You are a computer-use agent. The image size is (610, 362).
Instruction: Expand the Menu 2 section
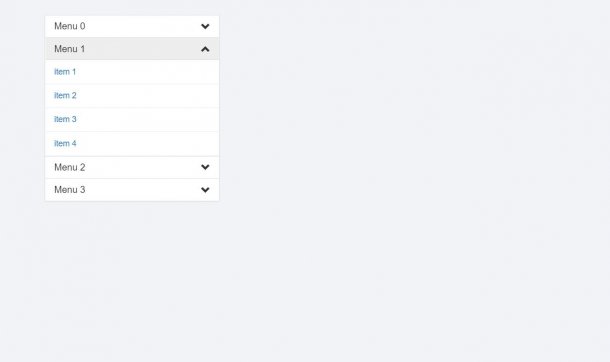coord(132,168)
